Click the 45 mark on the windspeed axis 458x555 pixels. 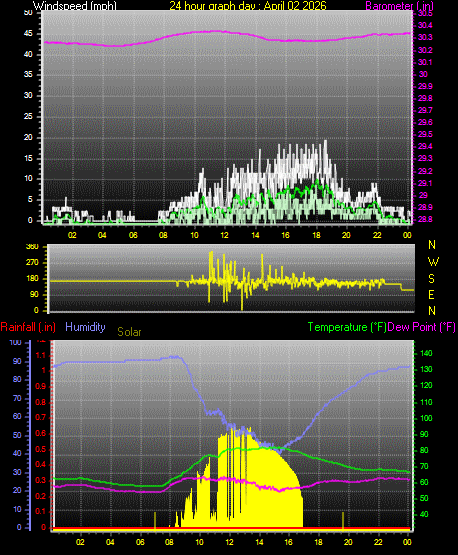[28, 34]
